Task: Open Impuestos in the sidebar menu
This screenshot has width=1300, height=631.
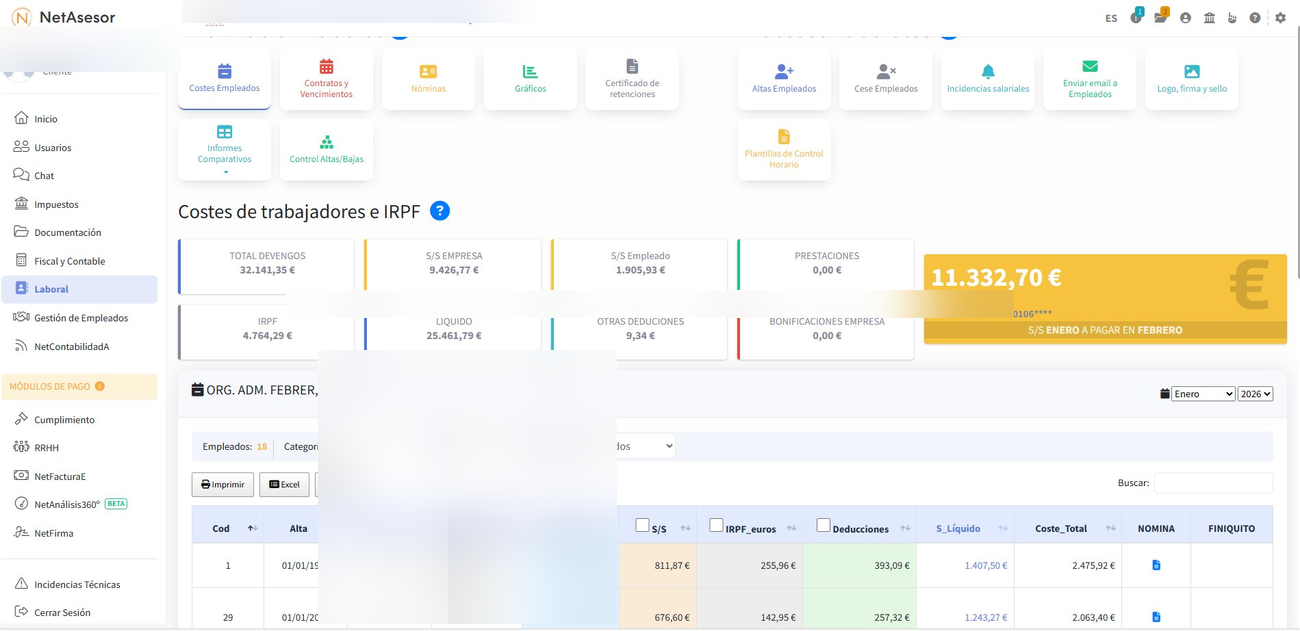Action: click(x=56, y=204)
